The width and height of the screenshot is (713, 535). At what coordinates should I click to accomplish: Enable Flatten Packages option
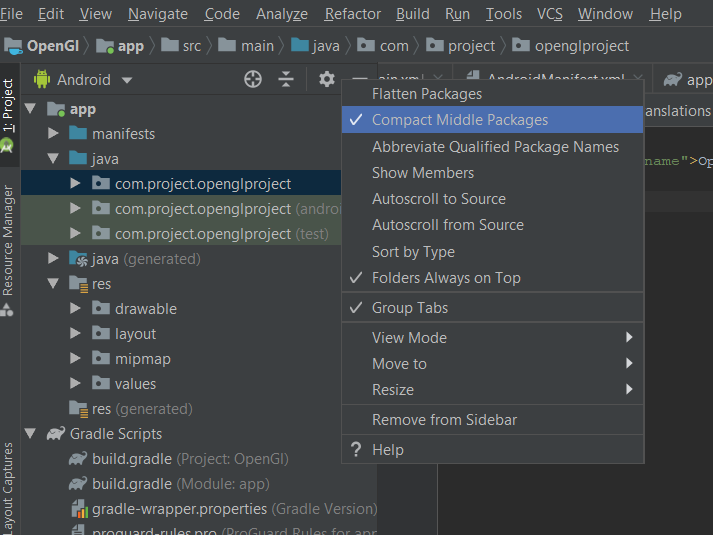[492, 94]
